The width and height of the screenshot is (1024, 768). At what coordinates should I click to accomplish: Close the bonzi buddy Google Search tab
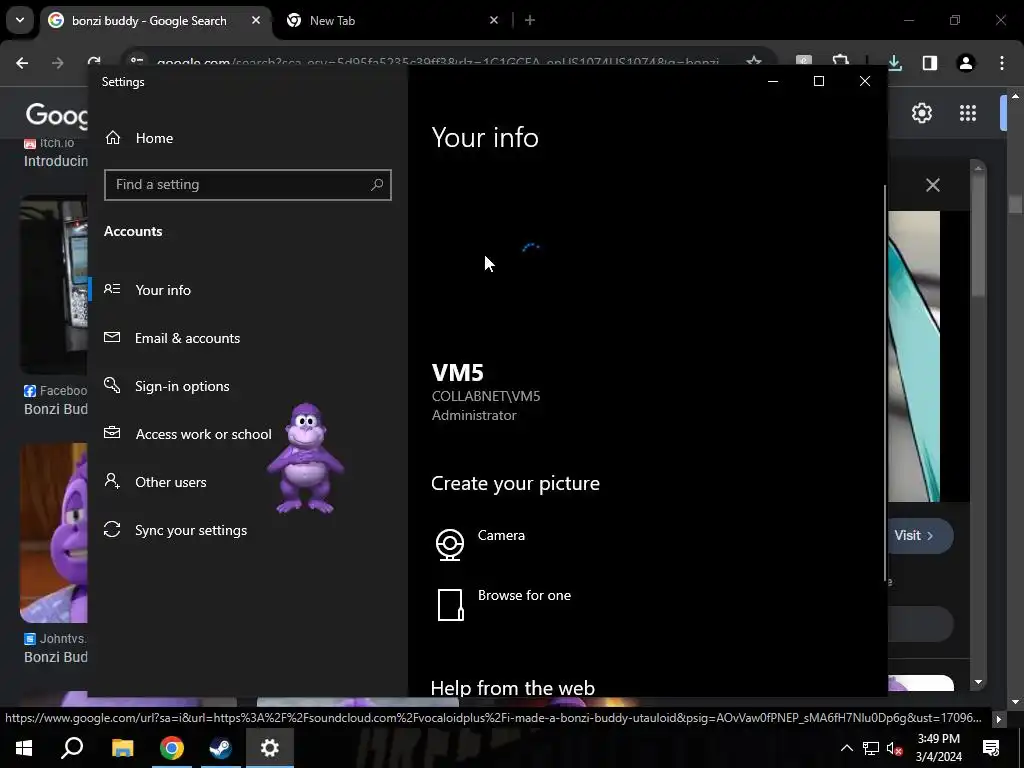256,20
